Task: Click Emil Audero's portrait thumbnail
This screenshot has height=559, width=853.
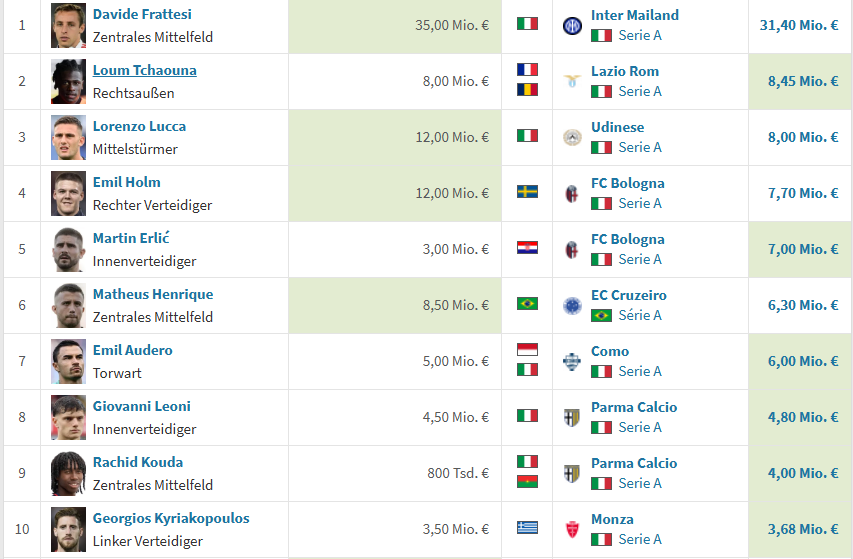Action: [69, 362]
